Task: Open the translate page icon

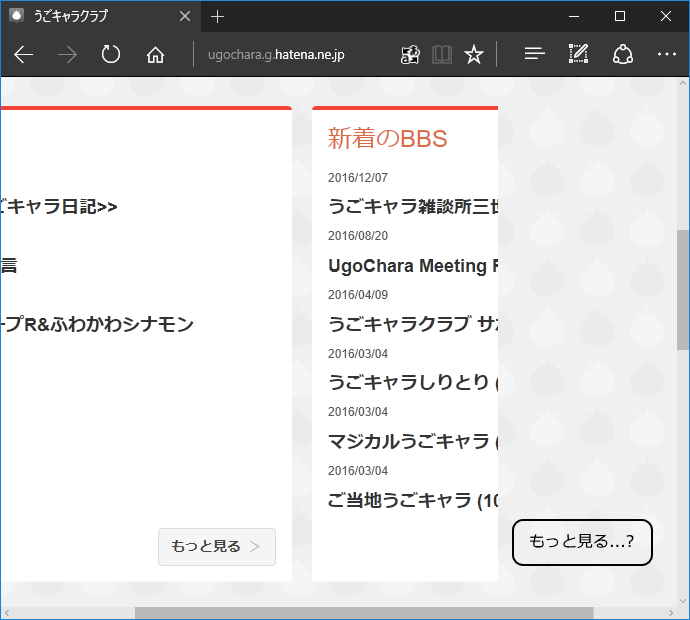Action: (x=410, y=55)
